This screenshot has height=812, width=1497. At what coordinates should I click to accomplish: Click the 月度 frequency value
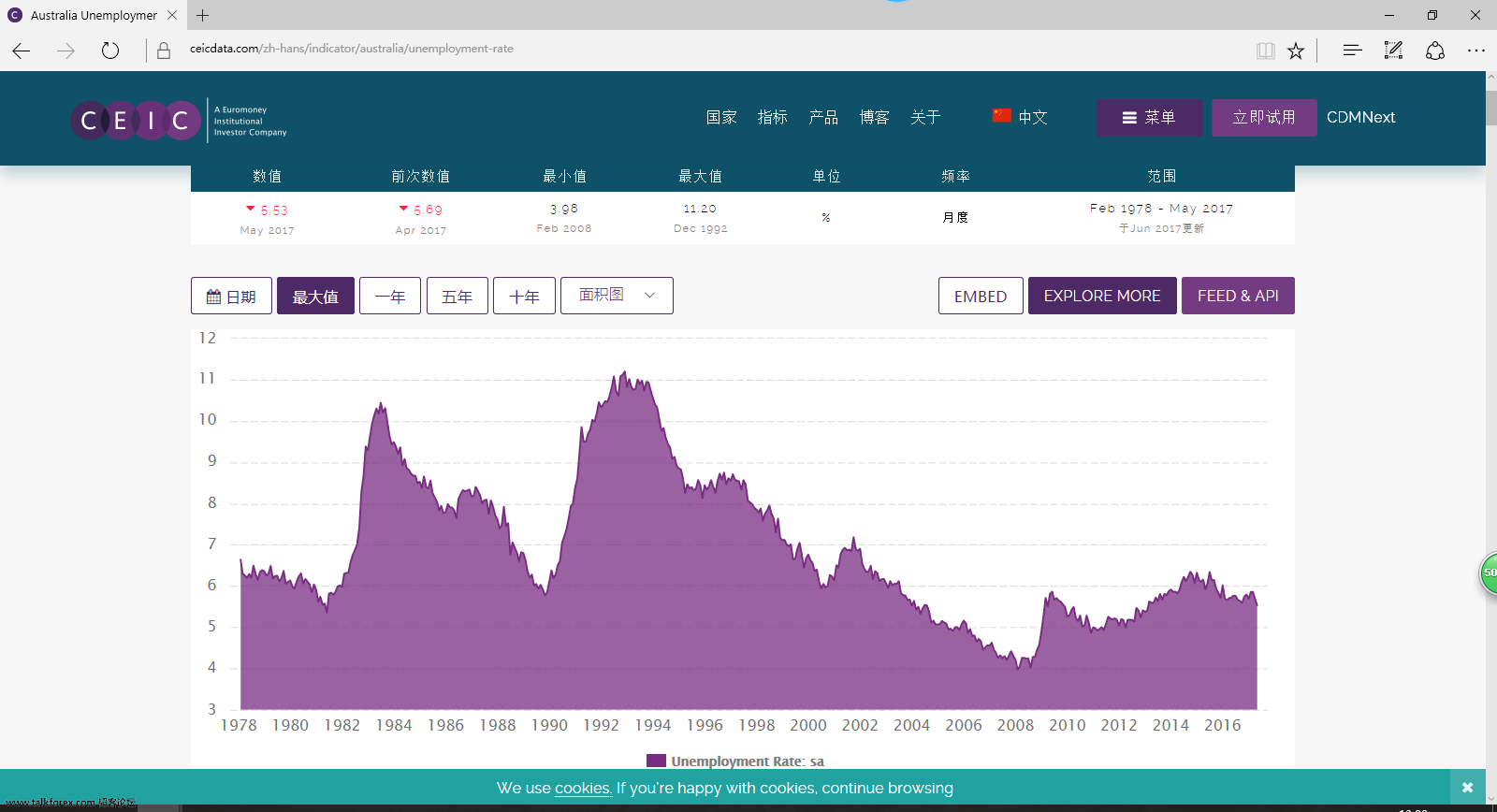pyautogui.click(x=955, y=217)
